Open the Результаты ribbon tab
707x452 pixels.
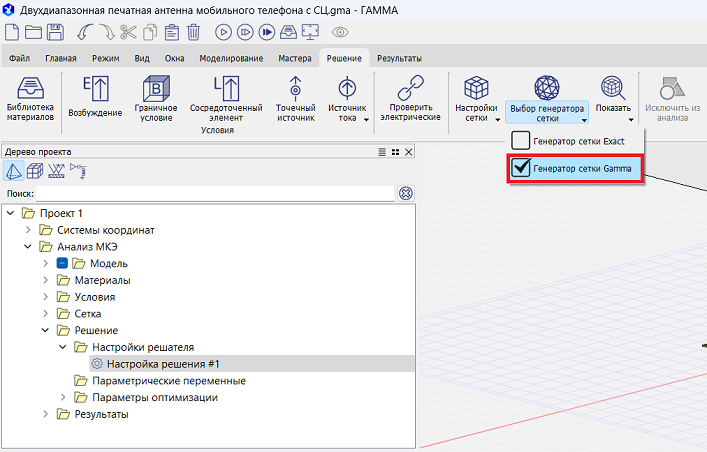399,59
